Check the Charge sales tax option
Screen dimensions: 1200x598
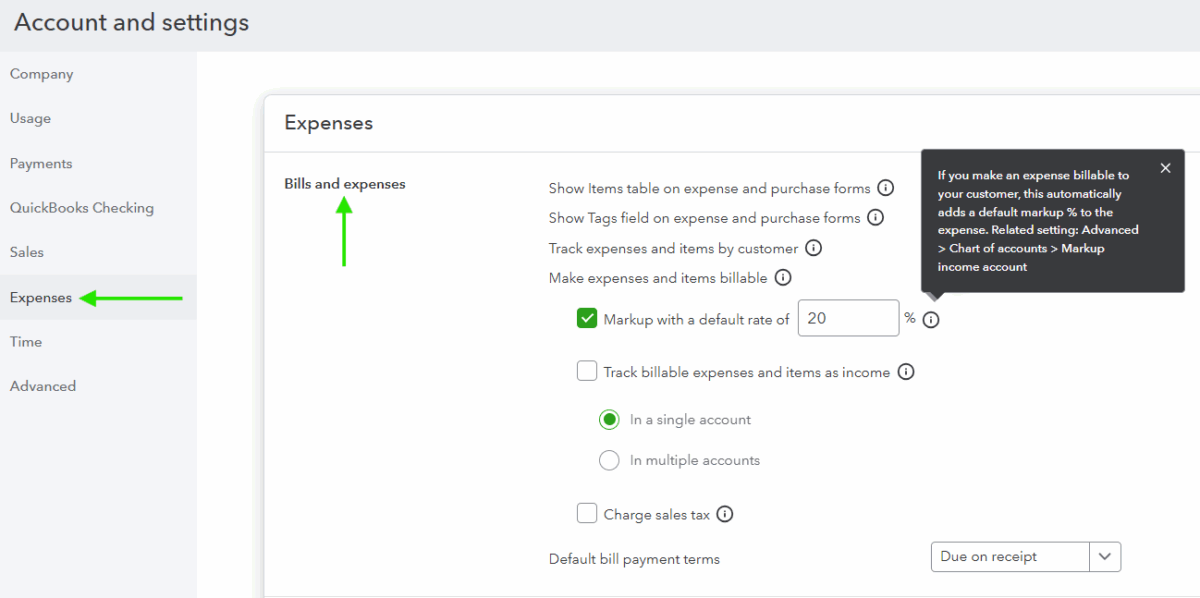click(587, 513)
